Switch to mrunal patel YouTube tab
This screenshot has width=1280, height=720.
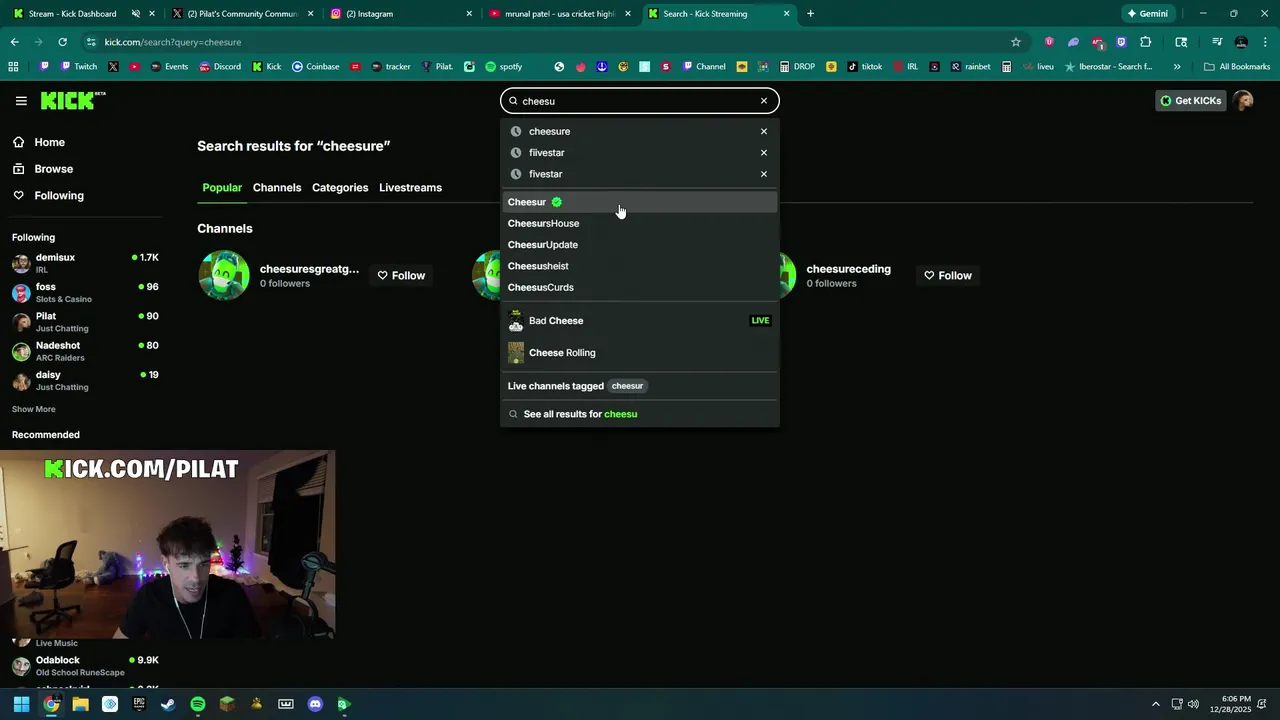(x=558, y=14)
